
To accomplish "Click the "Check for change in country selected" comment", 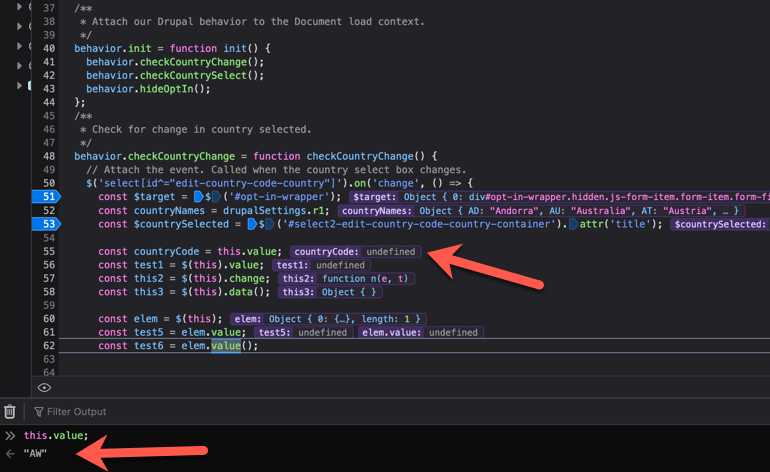I will click(195, 129).
